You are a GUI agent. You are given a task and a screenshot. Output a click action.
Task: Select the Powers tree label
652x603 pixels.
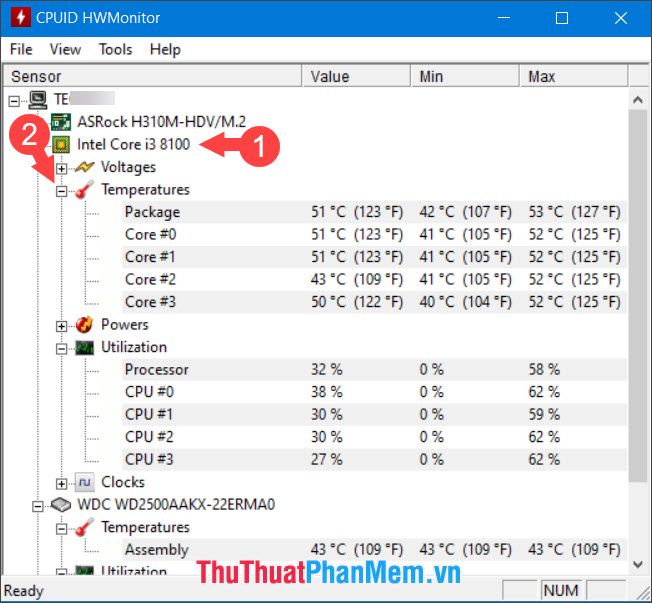point(125,324)
